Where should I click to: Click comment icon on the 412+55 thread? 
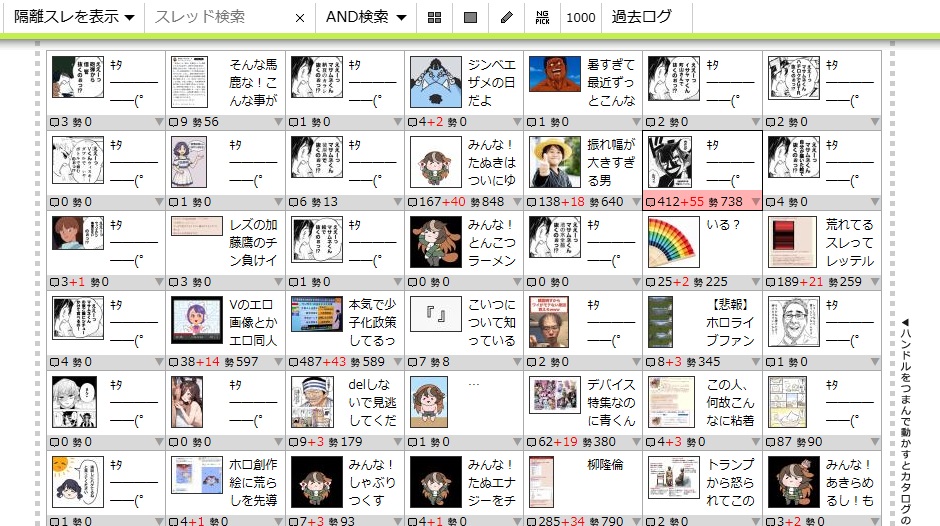652,202
